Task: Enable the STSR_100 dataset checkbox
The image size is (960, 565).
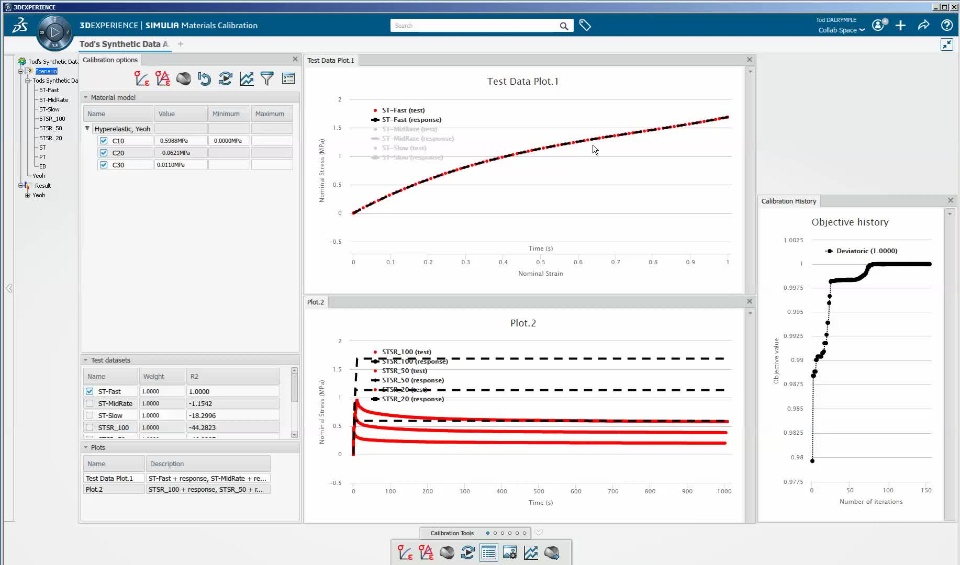Action: 90,427
